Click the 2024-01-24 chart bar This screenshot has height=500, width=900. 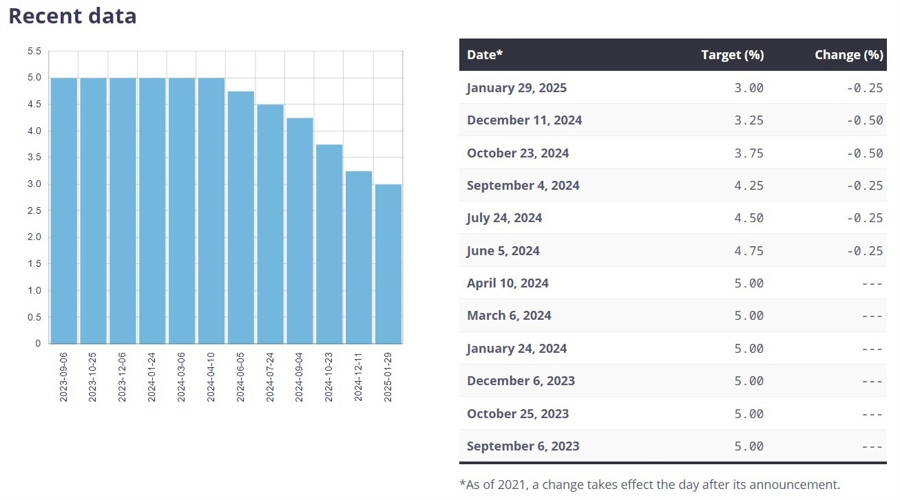coord(152,210)
